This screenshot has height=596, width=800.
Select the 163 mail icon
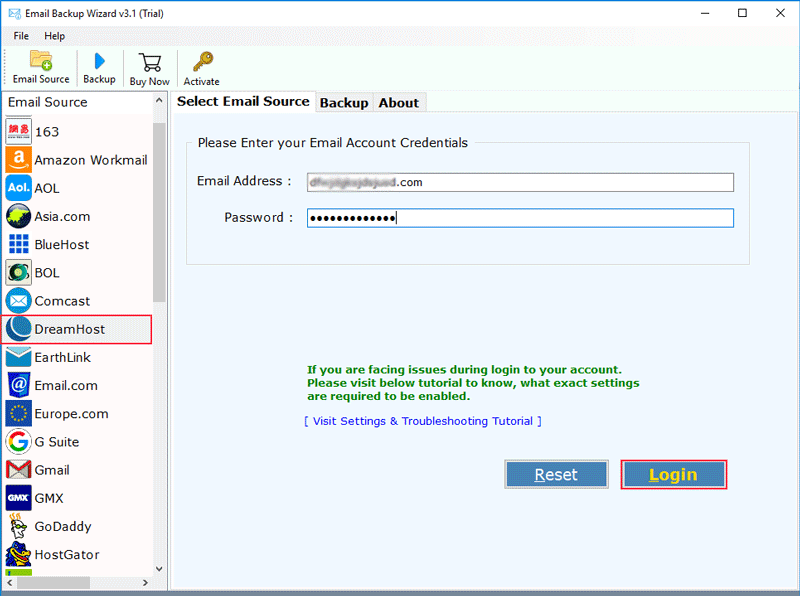18,131
